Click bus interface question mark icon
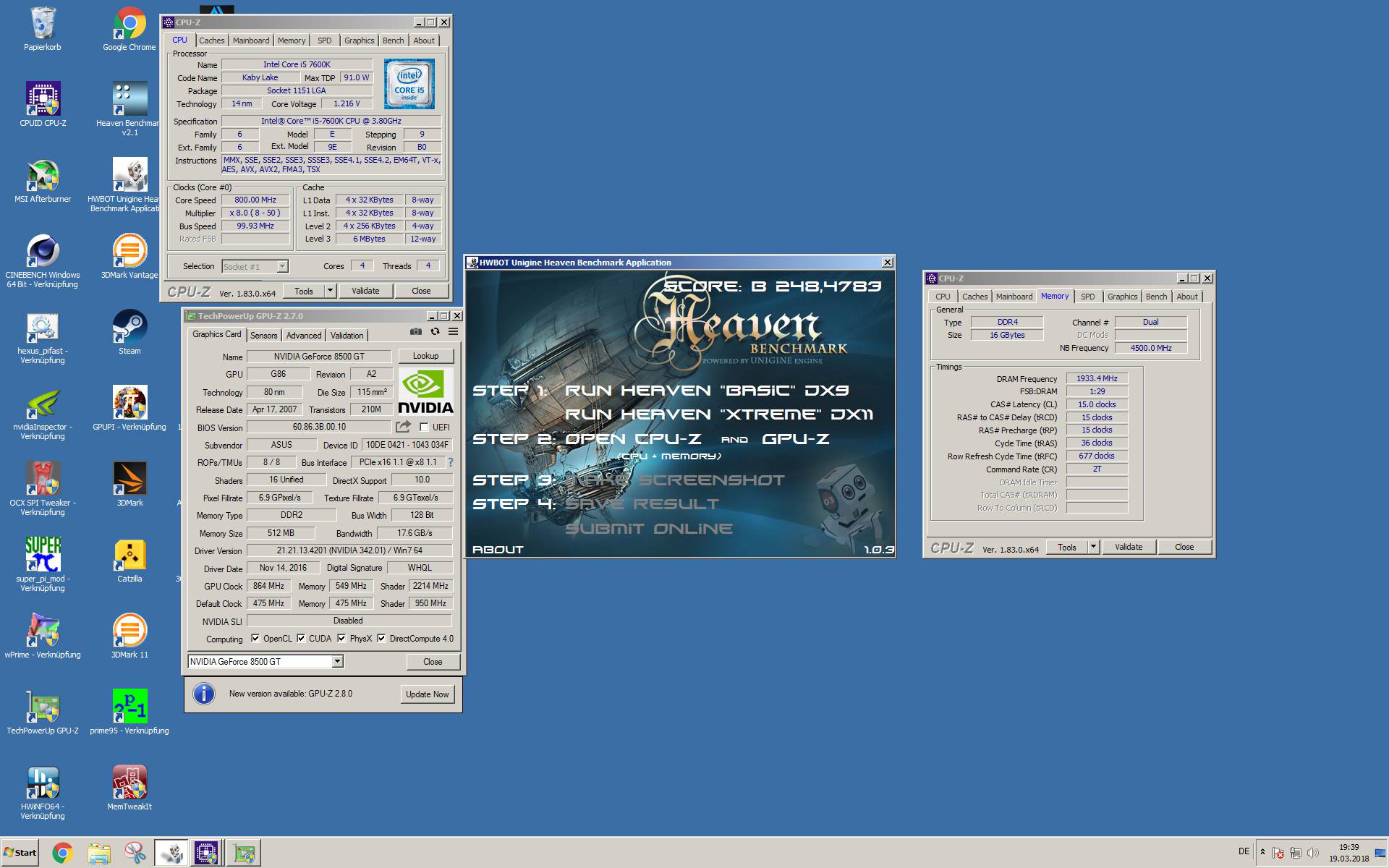The height and width of the screenshot is (868, 1389). [x=451, y=462]
